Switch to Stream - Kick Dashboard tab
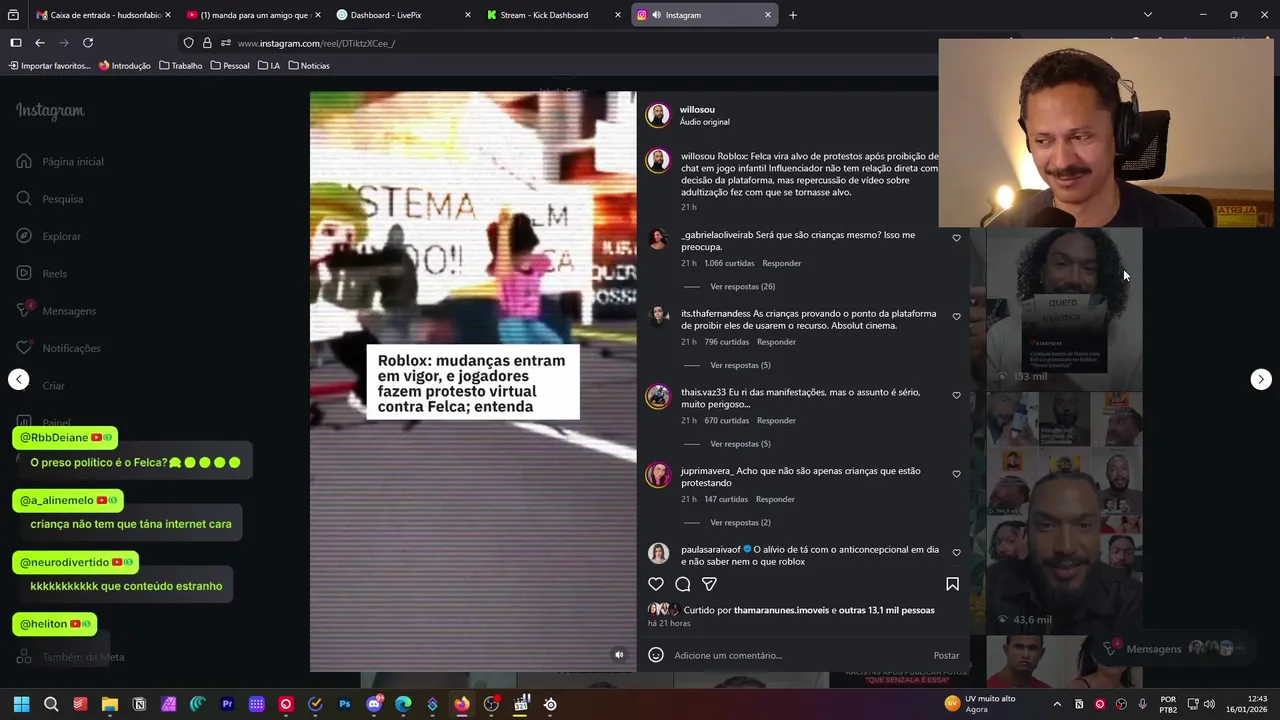1280x720 pixels. pyautogui.click(x=554, y=15)
